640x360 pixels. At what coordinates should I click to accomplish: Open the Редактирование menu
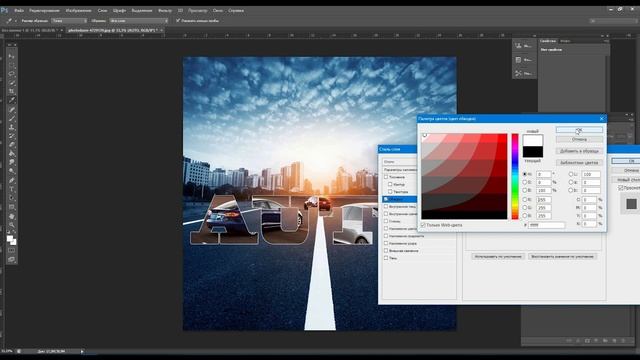pos(44,11)
